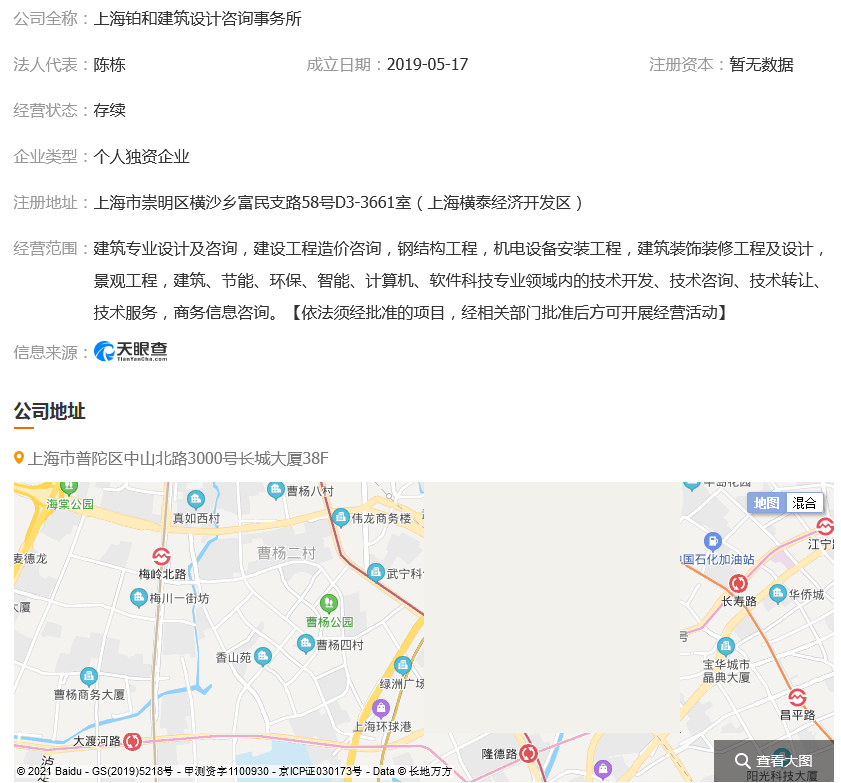This screenshot has width=841, height=783.
Task: Click the 公司地址 section heading
Action: [49, 411]
